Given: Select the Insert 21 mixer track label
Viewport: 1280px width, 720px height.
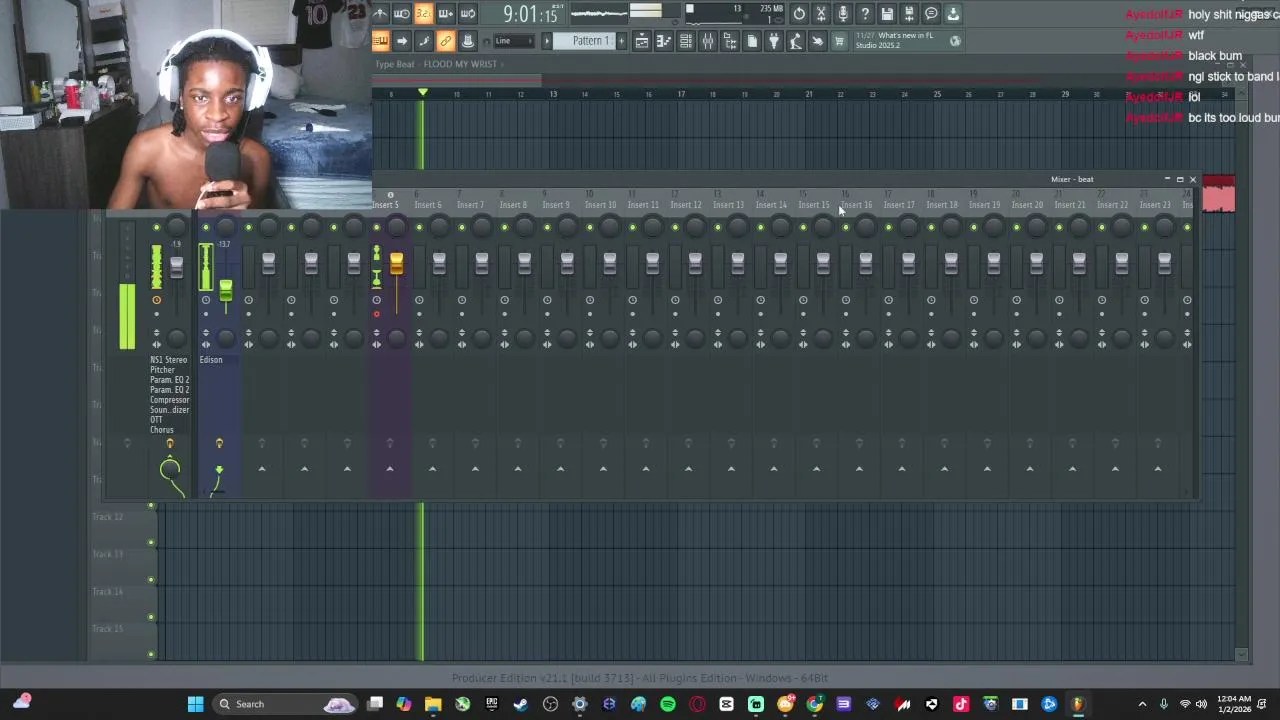Looking at the screenshot, I should click(1069, 205).
